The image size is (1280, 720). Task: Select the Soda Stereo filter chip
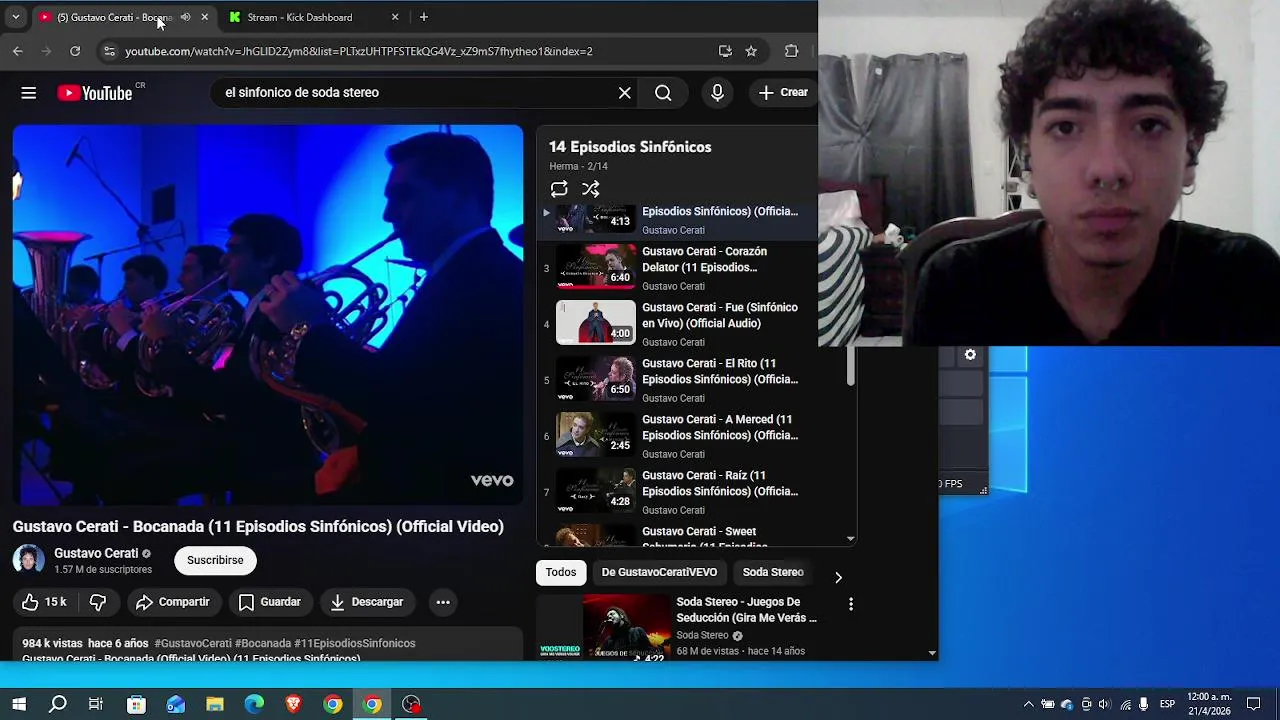(773, 572)
